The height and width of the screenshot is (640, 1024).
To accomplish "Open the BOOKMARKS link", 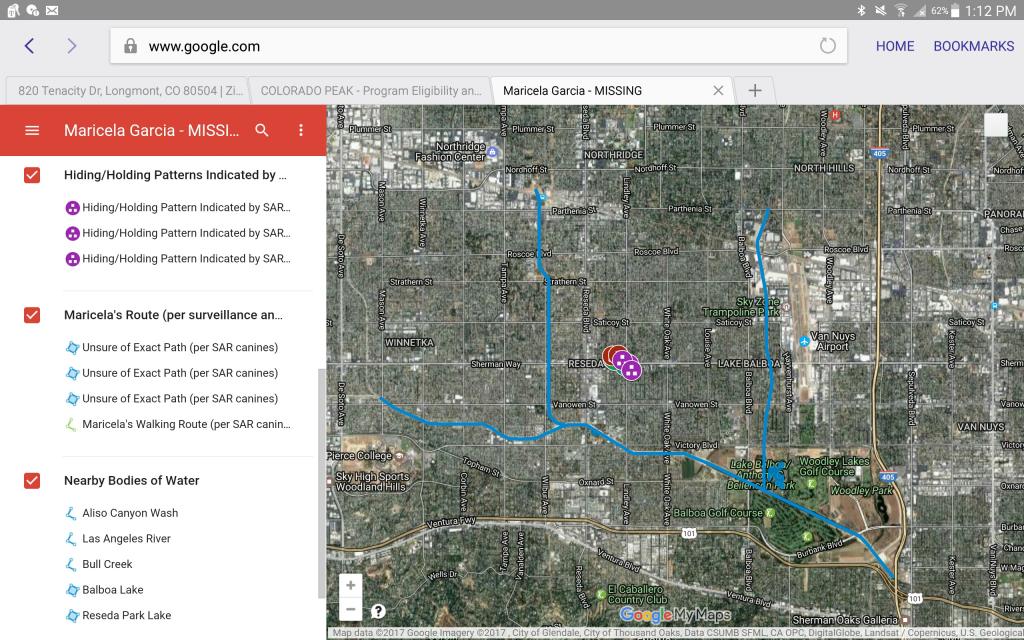I will (973, 46).
